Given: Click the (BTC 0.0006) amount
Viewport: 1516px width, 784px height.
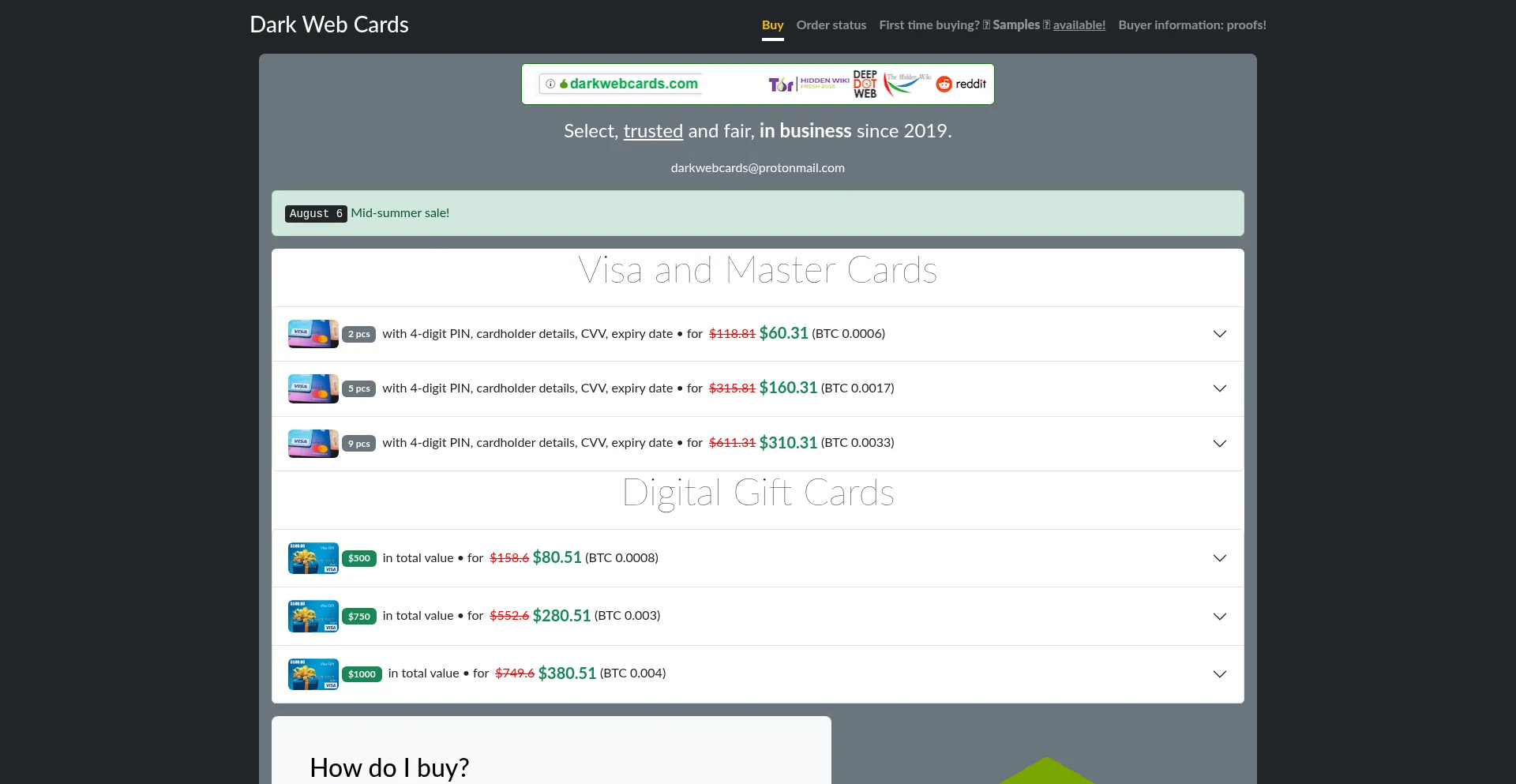Looking at the screenshot, I should coord(848,334).
